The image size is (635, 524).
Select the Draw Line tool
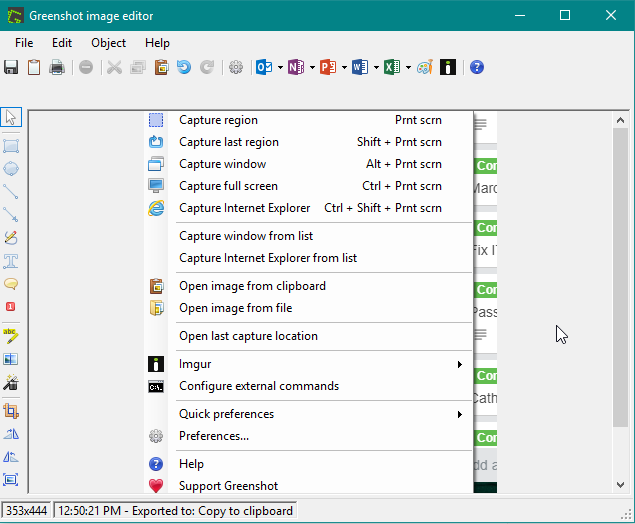coord(11,192)
